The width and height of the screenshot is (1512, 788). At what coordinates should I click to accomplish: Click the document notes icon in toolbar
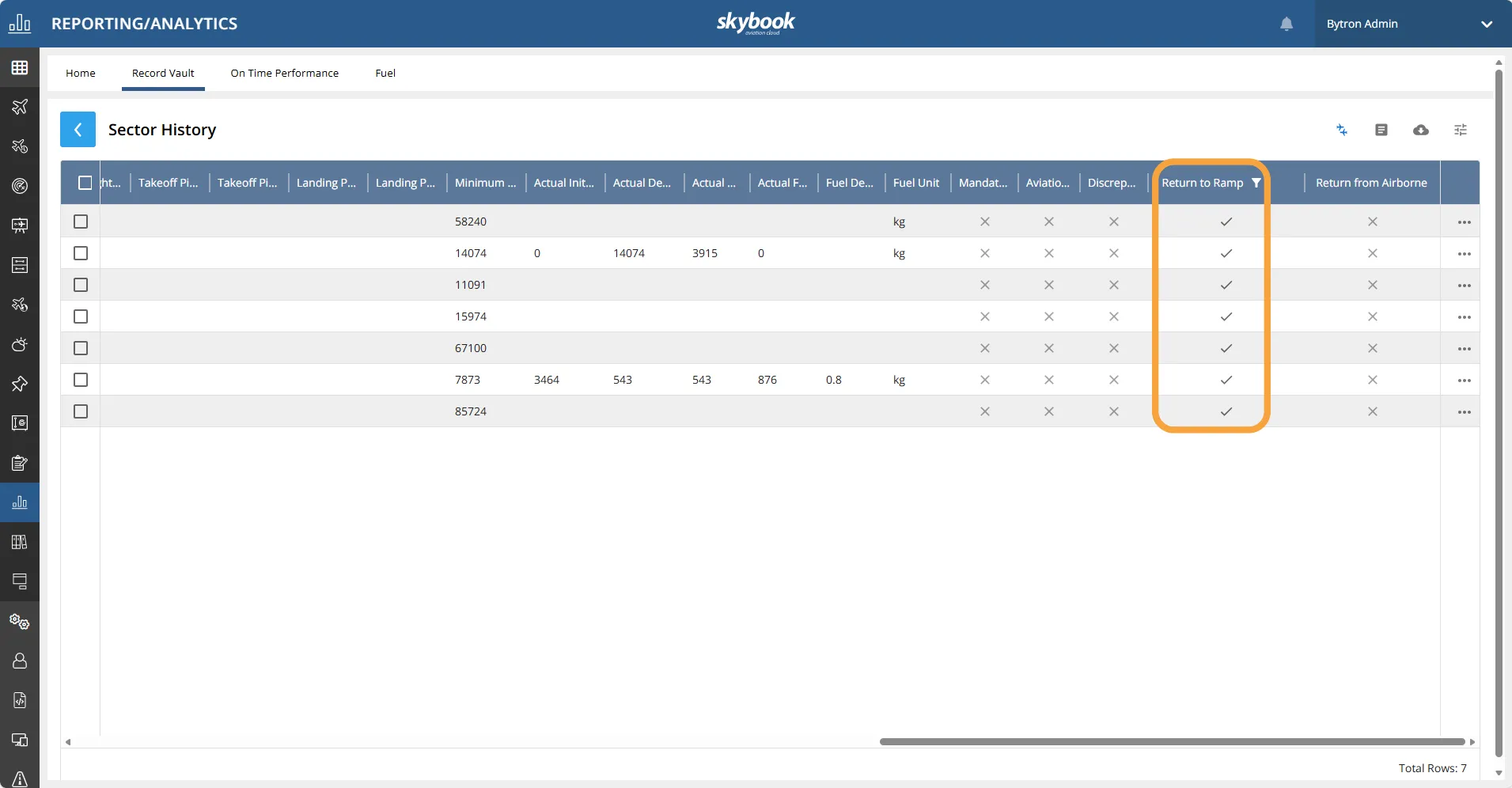click(1381, 130)
